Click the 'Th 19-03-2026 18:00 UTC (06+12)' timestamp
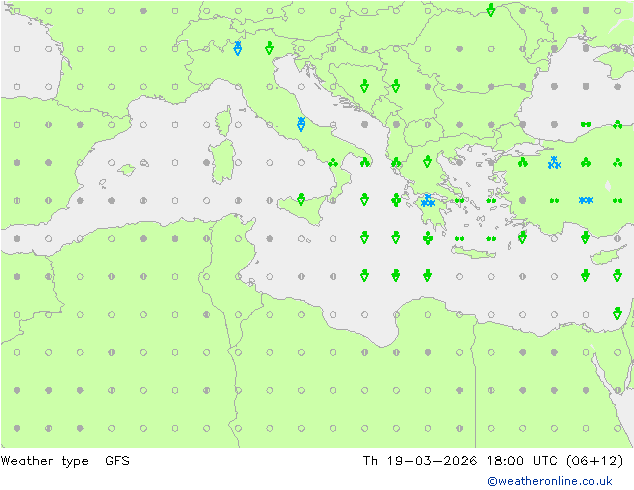The width and height of the screenshot is (634, 490). tap(492, 461)
